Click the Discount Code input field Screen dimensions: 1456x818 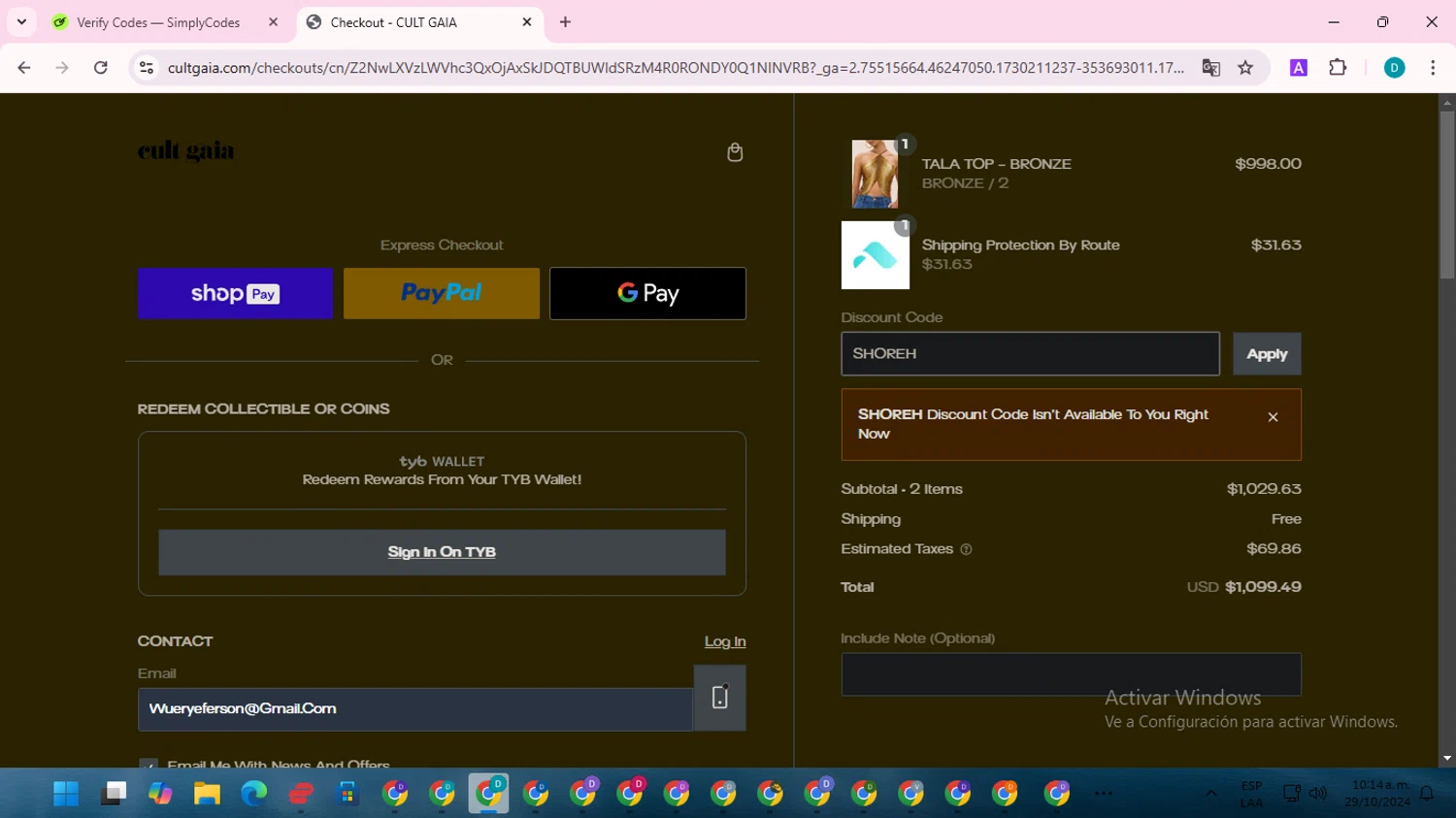(x=1030, y=354)
